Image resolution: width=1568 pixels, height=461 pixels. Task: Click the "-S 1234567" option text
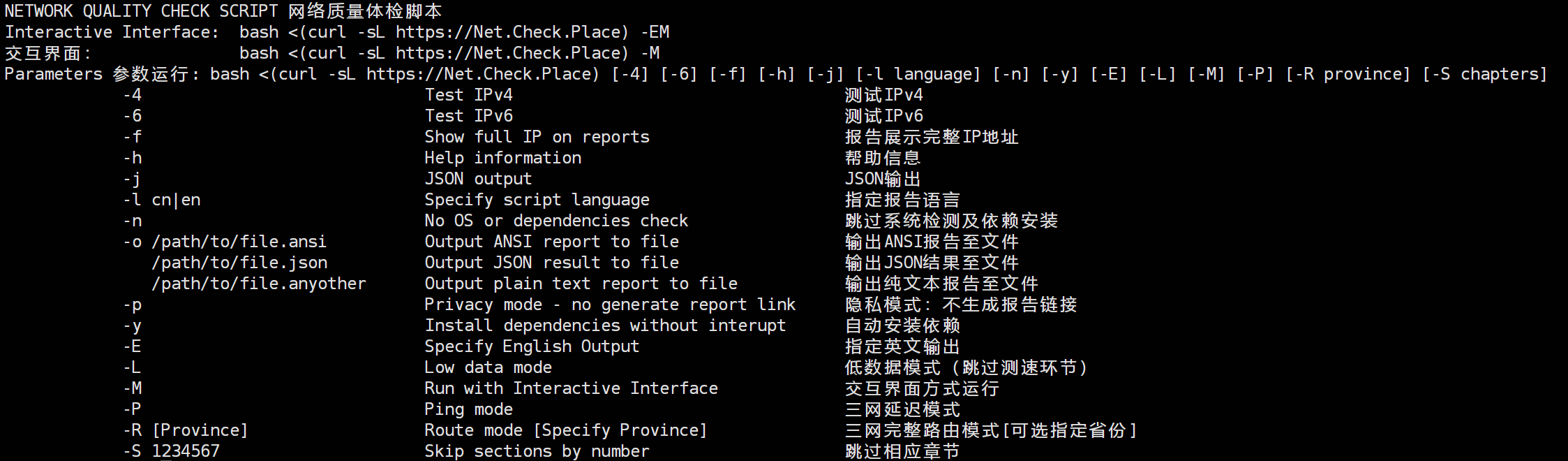(172, 451)
